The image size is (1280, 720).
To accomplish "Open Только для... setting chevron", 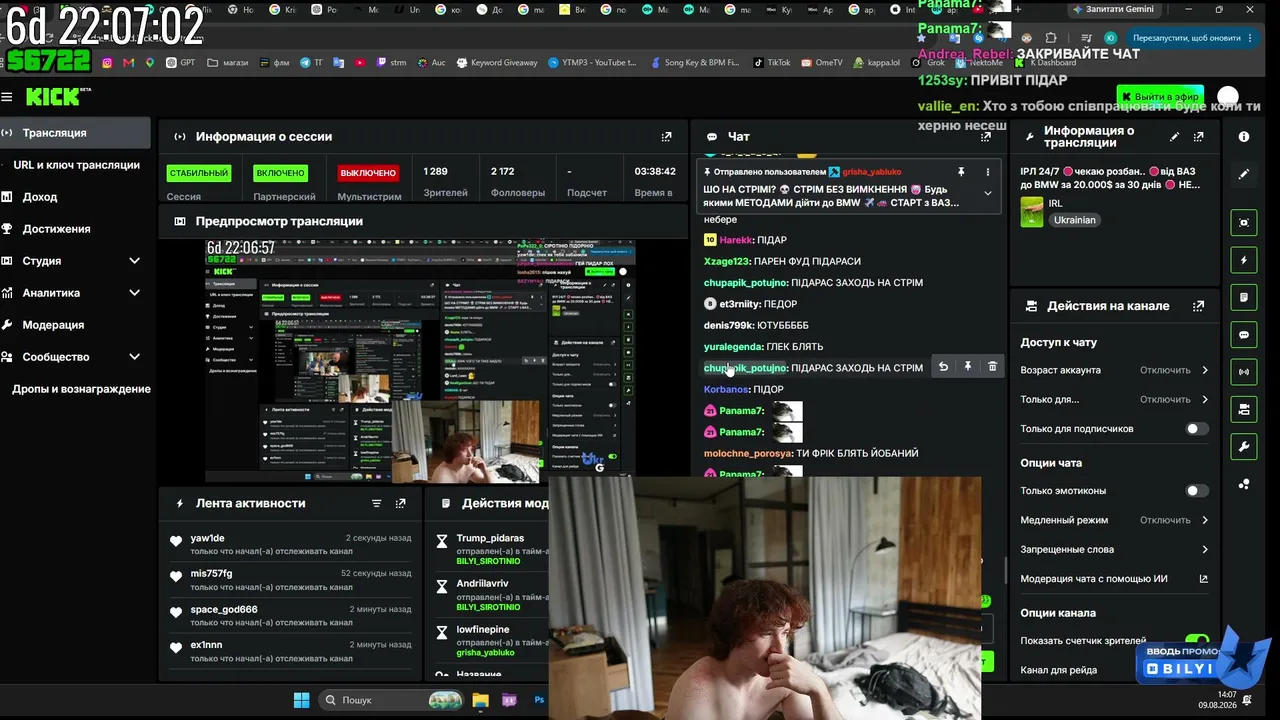I will click(1204, 400).
